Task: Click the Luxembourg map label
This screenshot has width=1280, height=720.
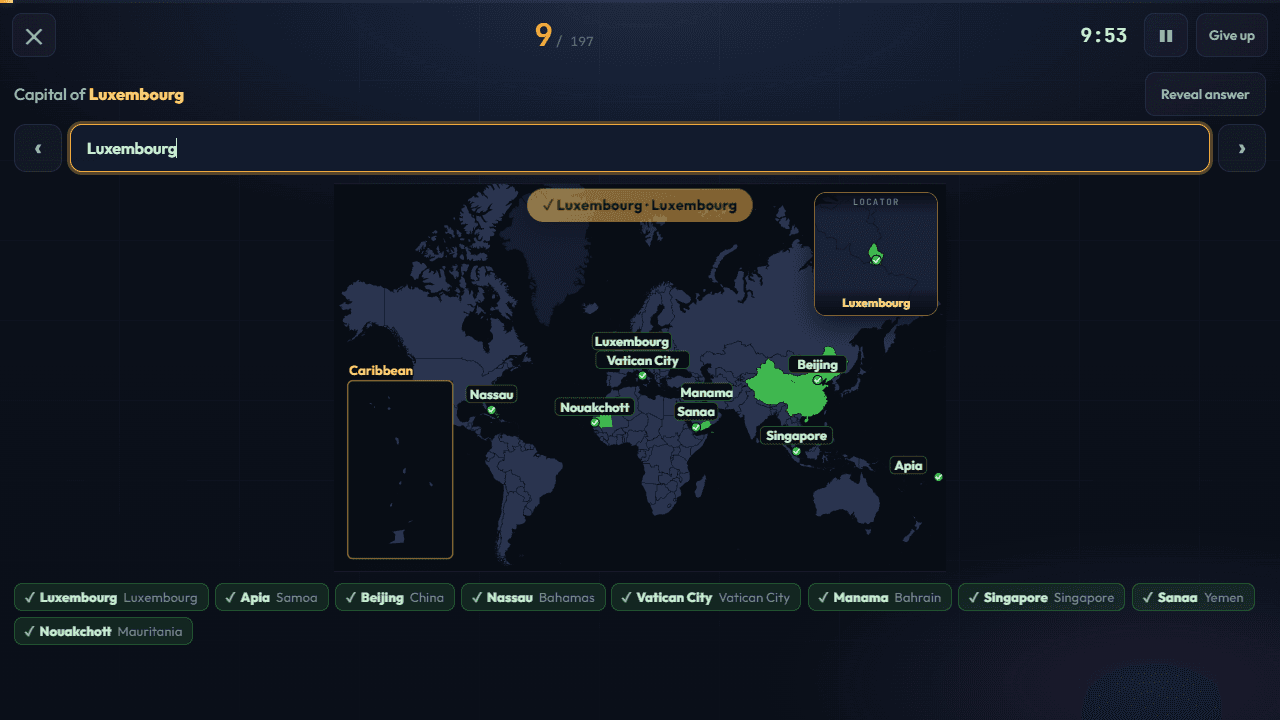Action: click(x=631, y=342)
